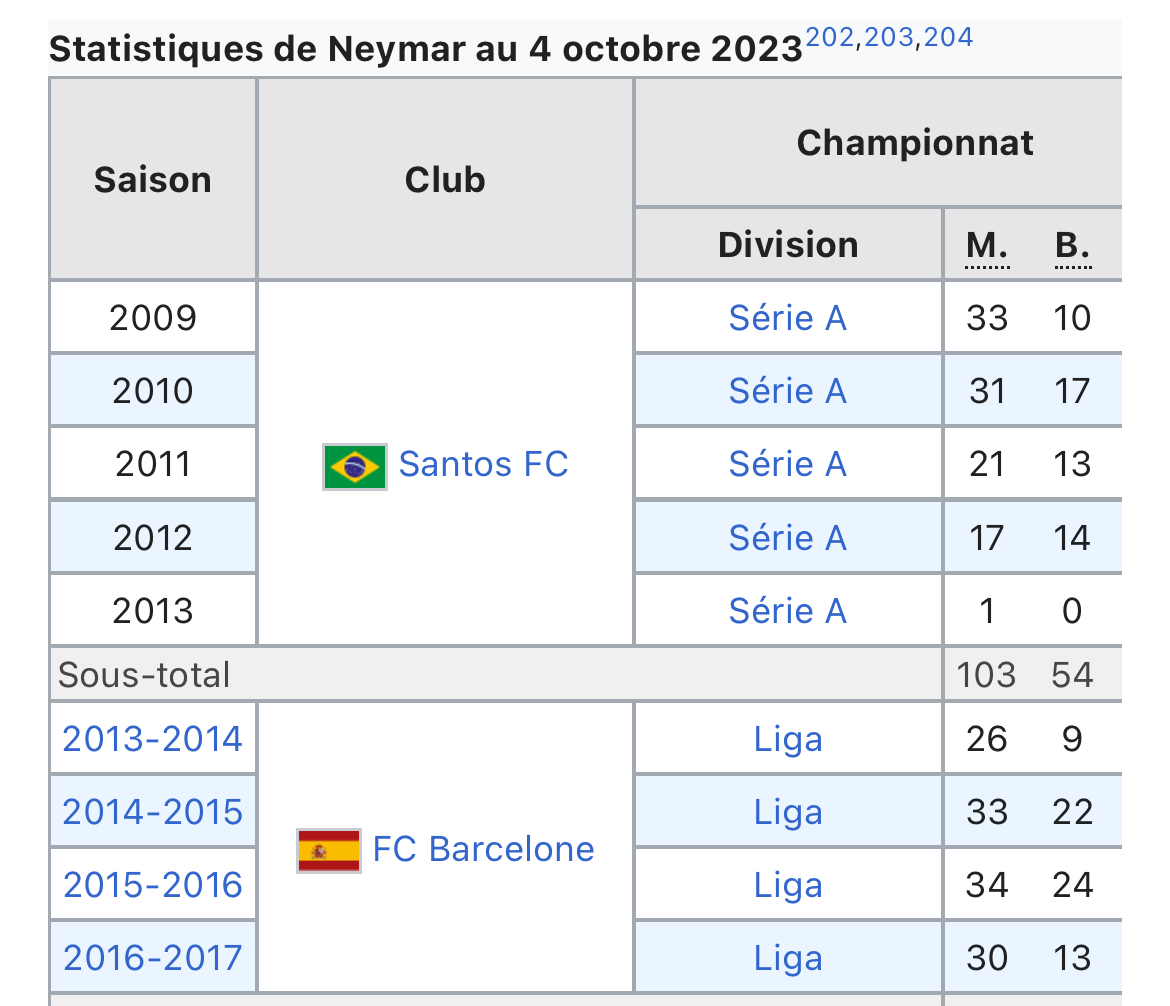Viewport: 1170px width, 1006px height.
Task: Open reference 202 footnote
Action: point(830,37)
